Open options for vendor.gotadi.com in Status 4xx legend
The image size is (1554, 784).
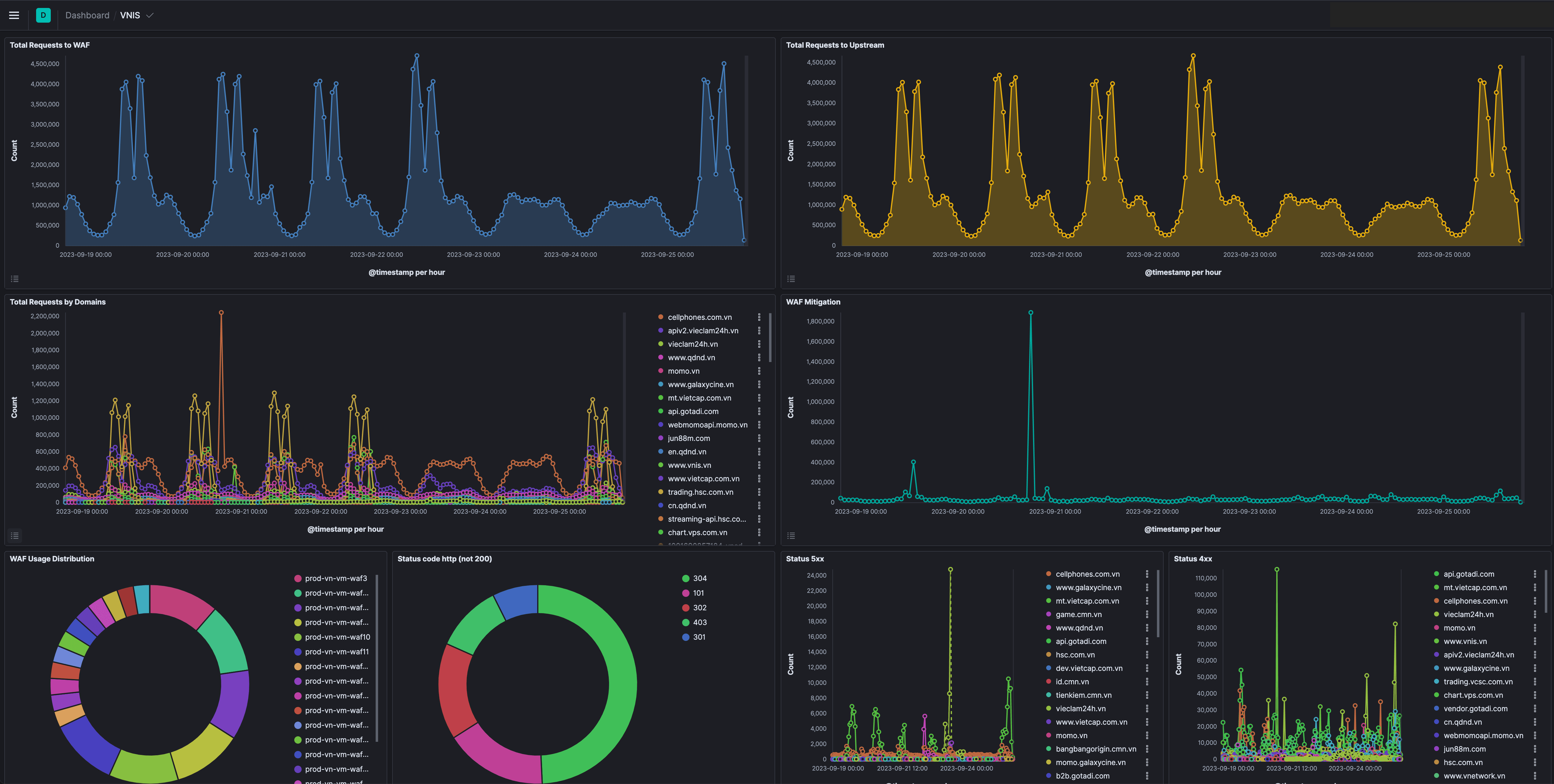click(1535, 708)
